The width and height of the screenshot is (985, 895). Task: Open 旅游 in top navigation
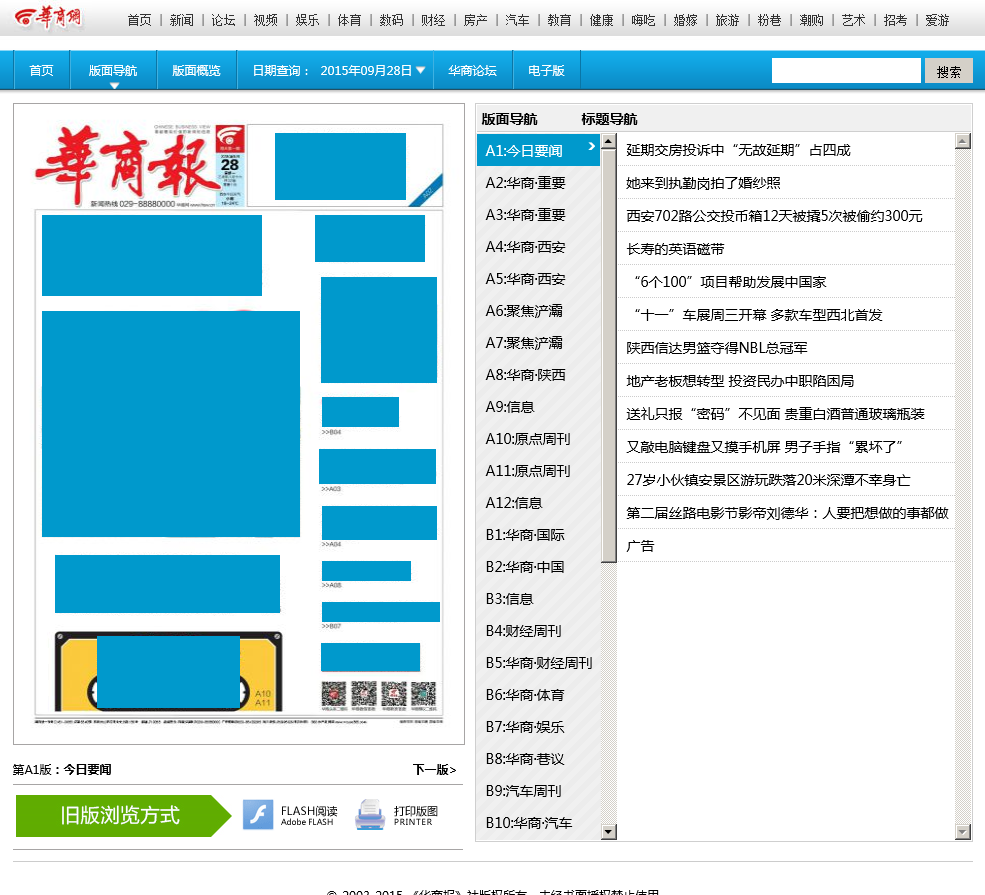727,20
